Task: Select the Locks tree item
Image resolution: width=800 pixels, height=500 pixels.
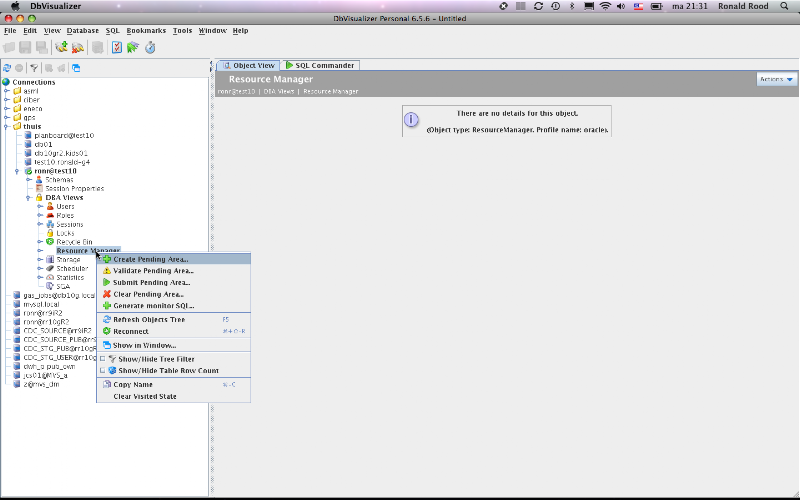Action: pyautogui.click(x=65, y=233)
